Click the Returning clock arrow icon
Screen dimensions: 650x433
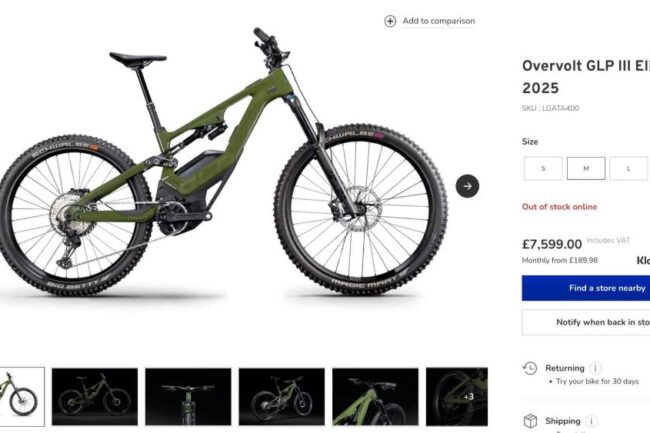530,368
